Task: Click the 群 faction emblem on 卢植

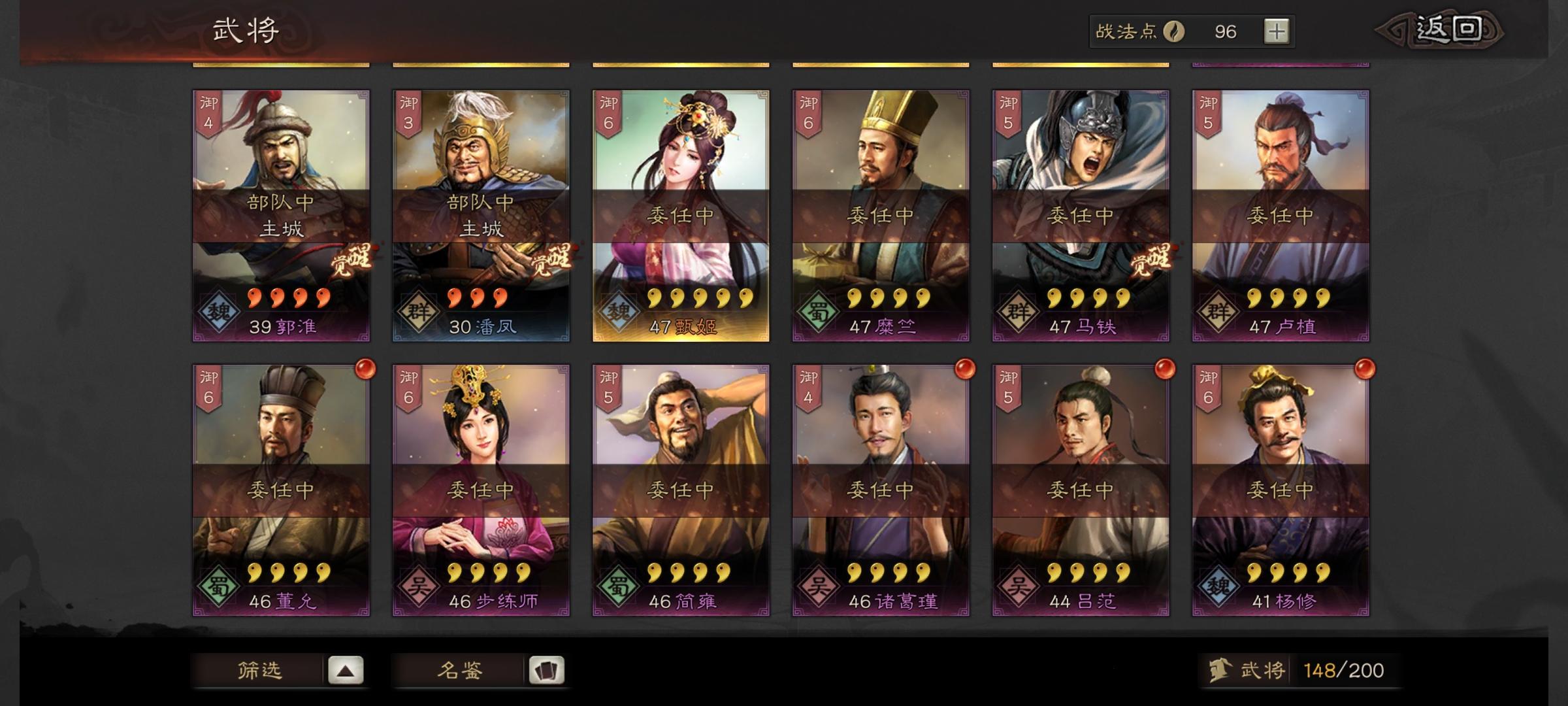Action: tap(1217, 312)
